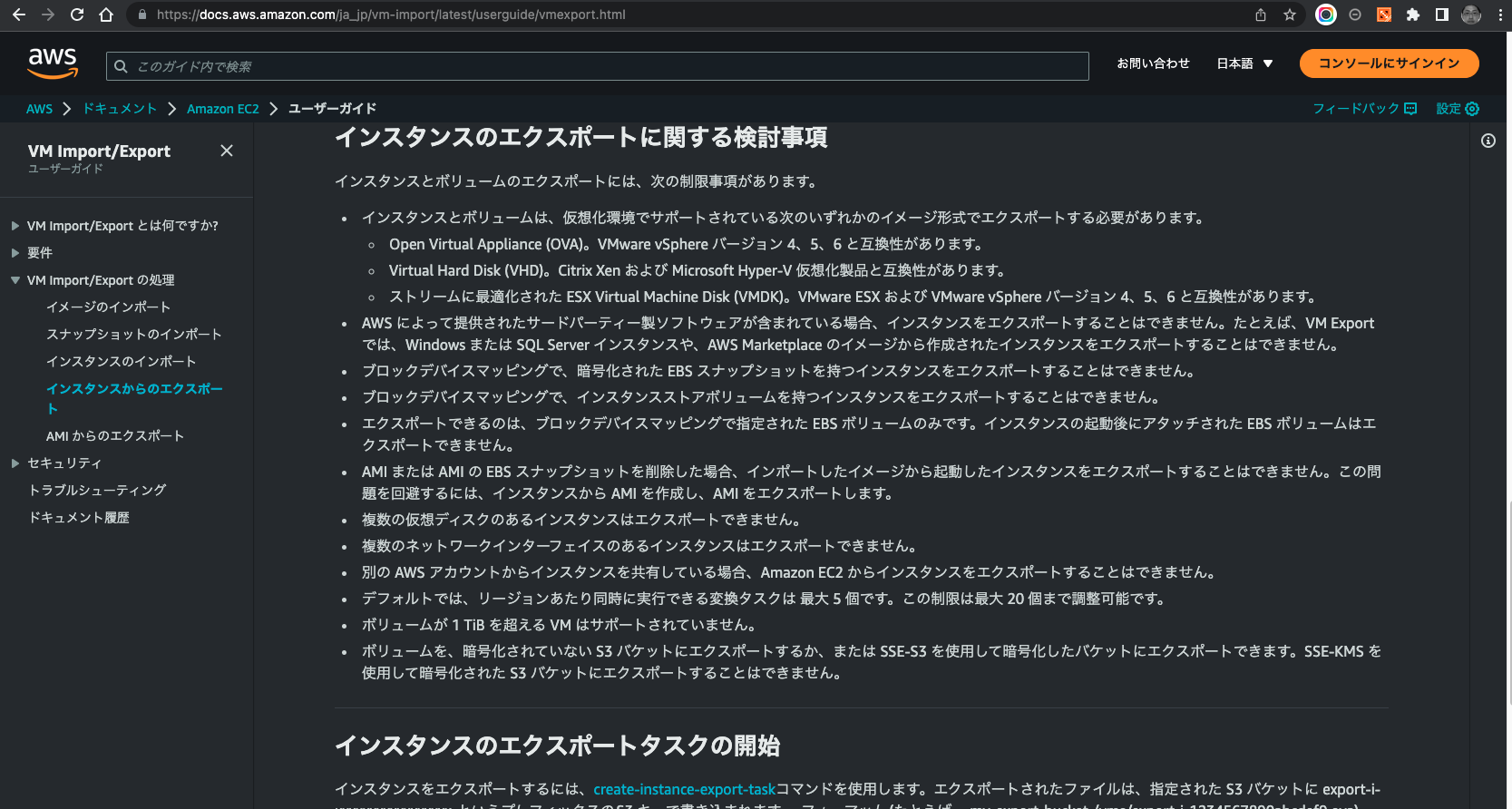The image size is (1512, 809).
Task: Open the Amazon EC2 breadcrumb
Action: coord(223,109)
